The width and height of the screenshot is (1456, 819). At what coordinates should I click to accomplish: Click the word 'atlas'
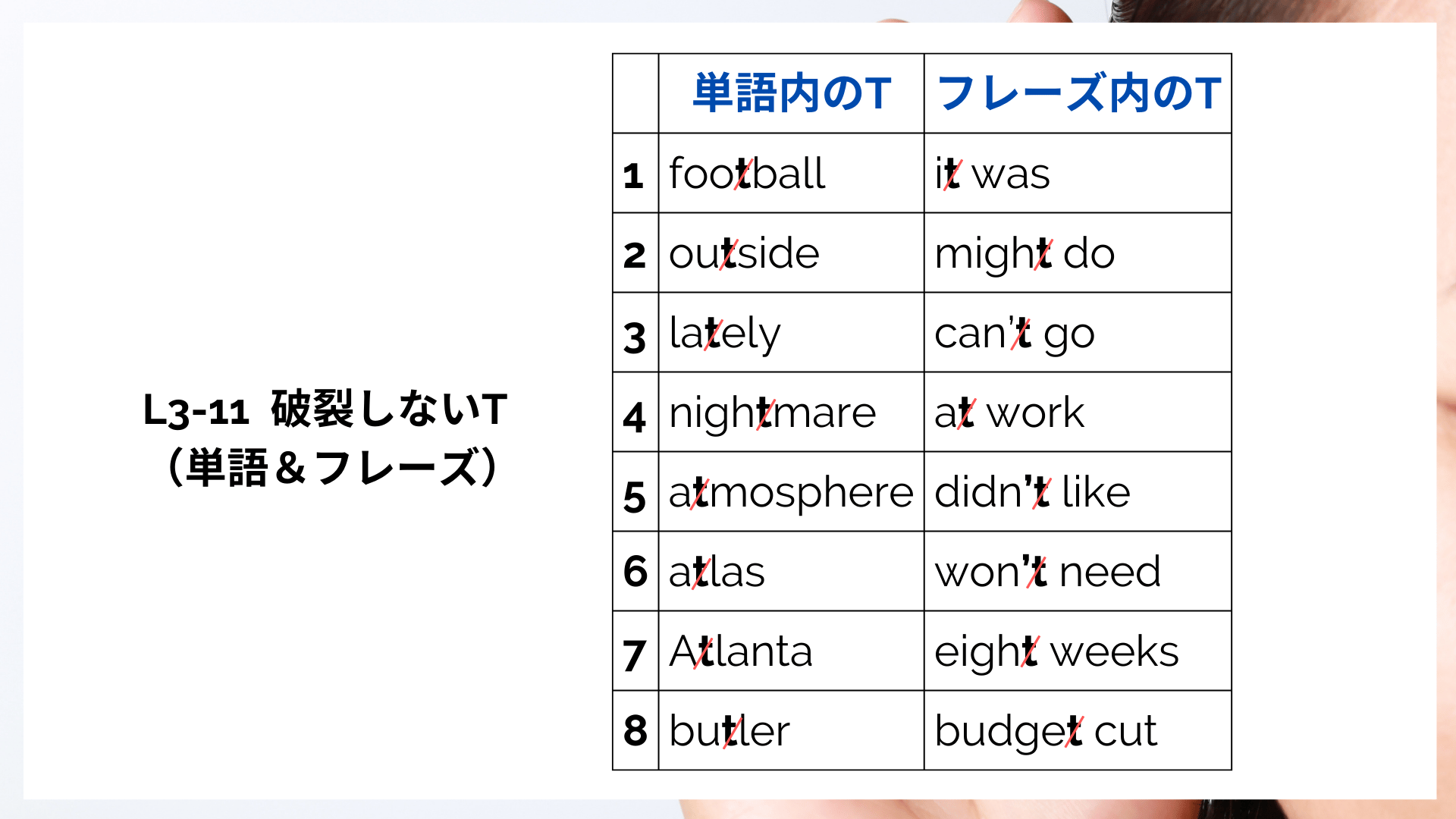click(x=717, y=572)
